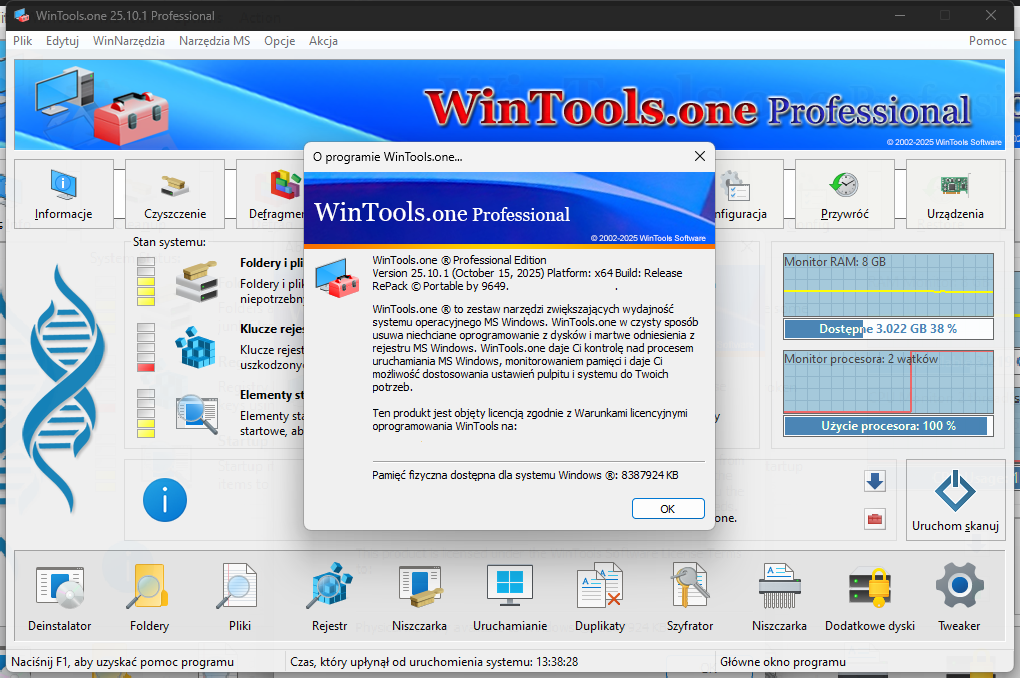
Task: Open the Akcja menu
Action: point(323,40)
